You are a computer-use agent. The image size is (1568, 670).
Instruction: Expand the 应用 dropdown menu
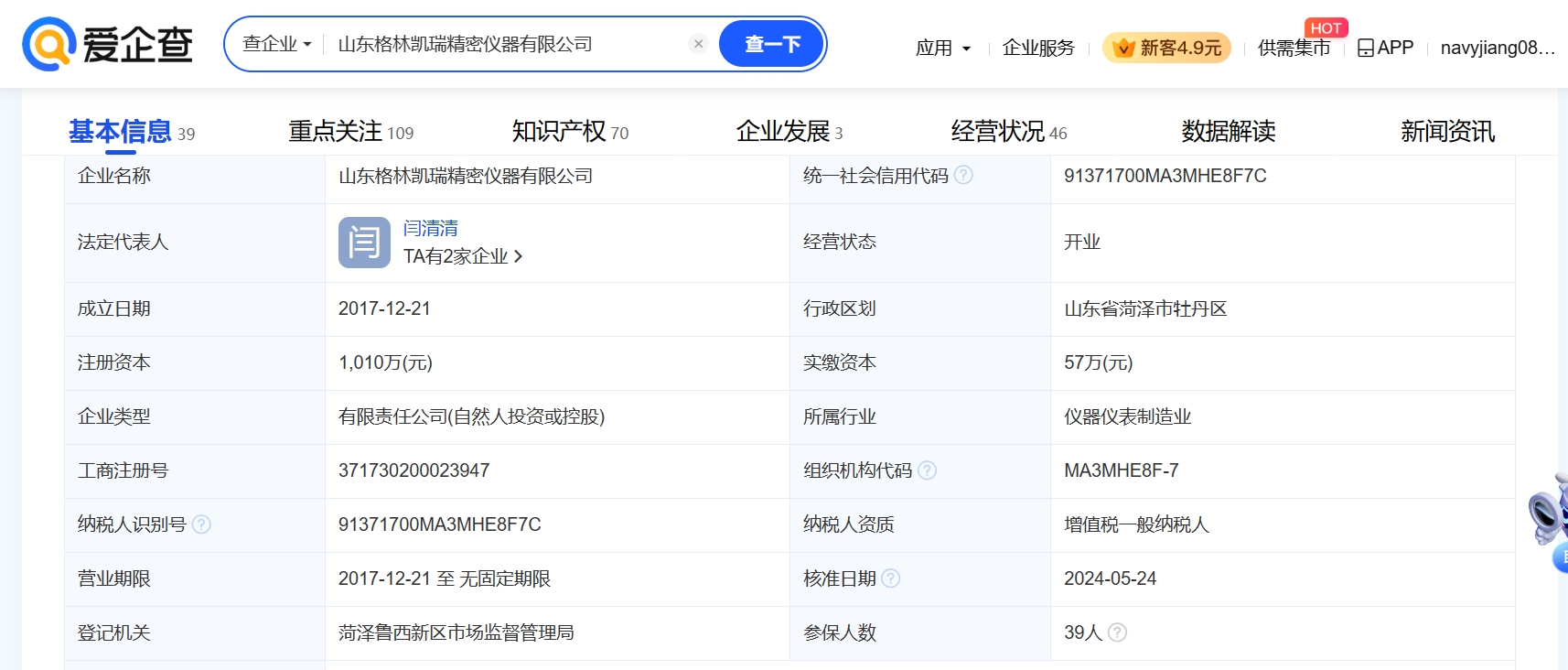click(942, 48)
